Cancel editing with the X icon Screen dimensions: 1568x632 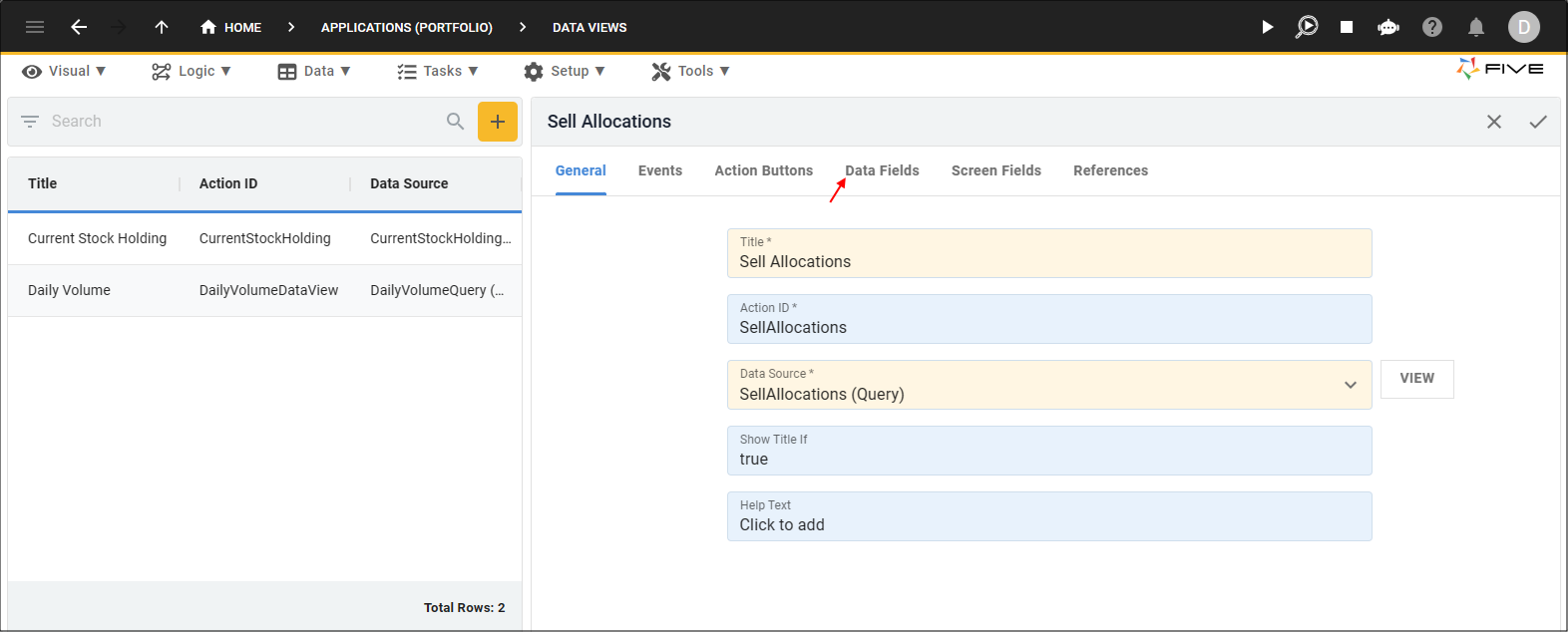point(1494,122)
